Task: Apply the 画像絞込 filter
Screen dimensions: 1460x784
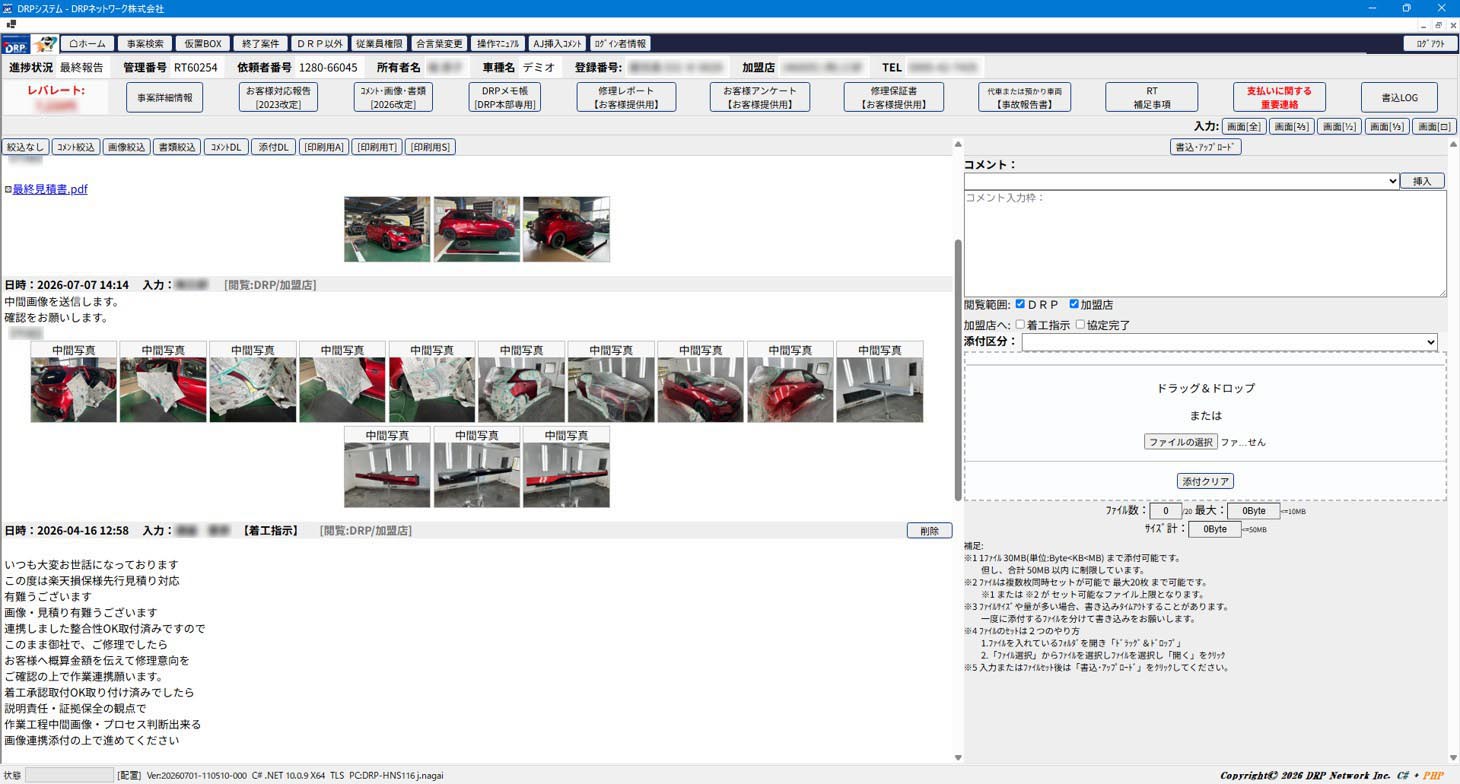Action: point(126,147)
